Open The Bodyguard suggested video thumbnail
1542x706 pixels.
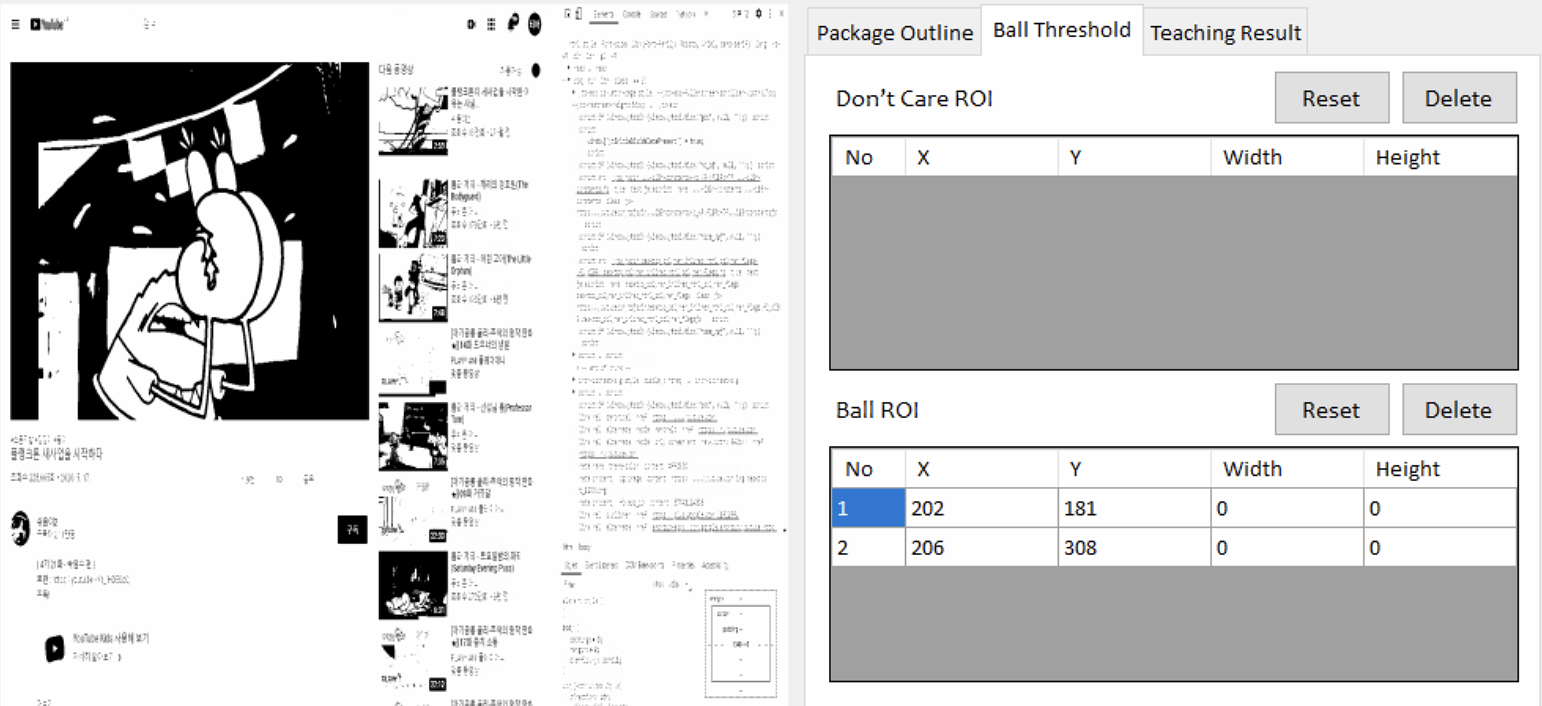413,213
